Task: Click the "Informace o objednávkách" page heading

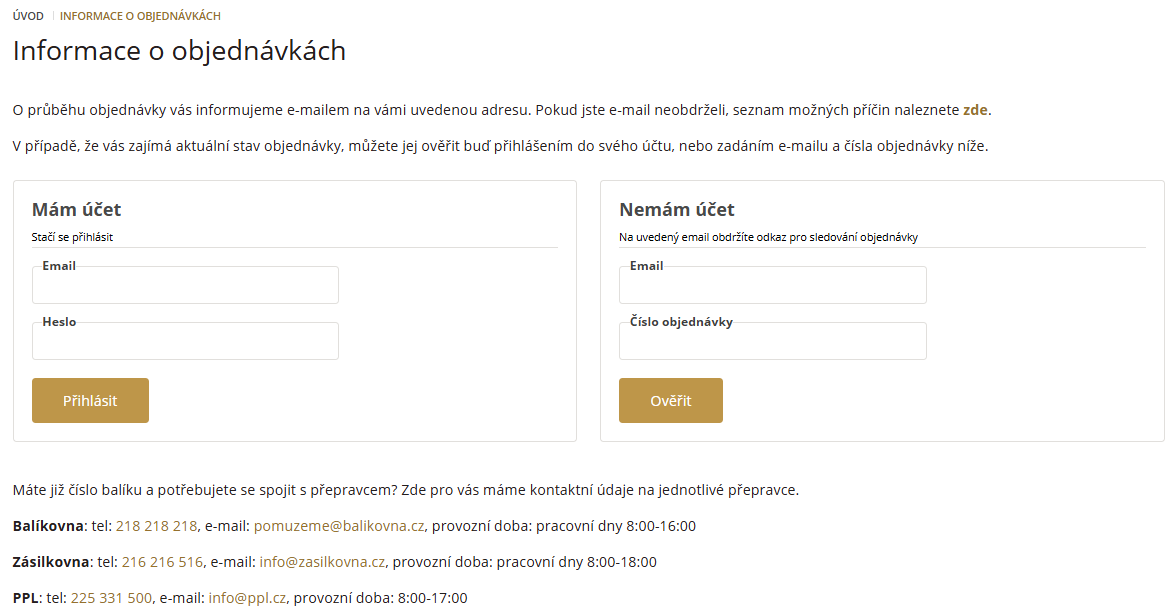Action: [x=179, y=51]
